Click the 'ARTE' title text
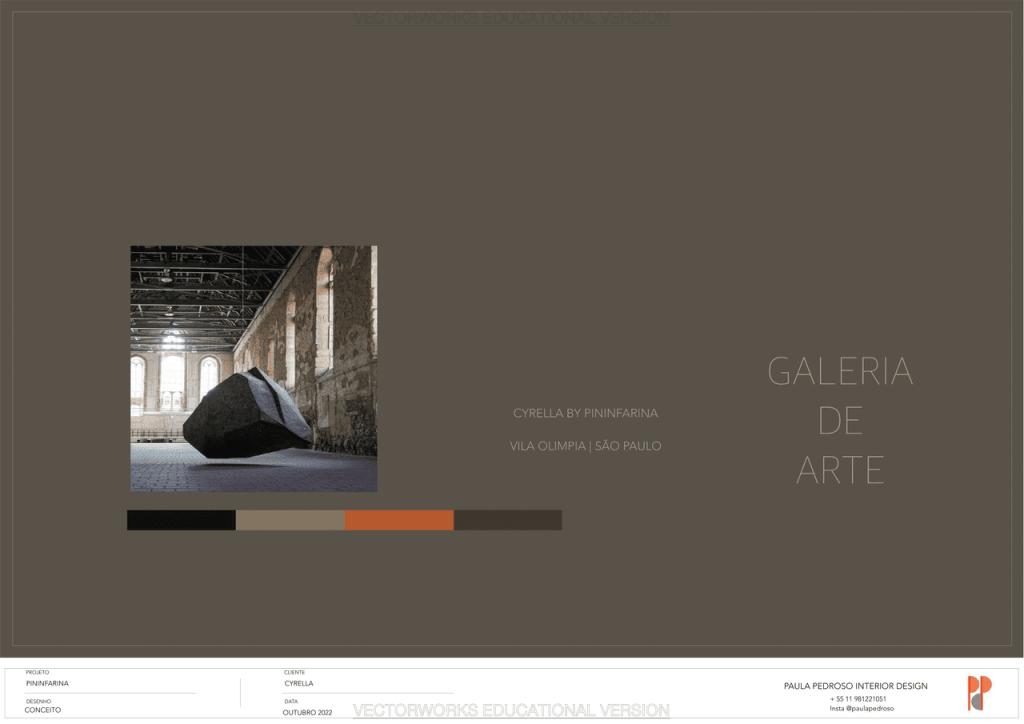The image size is (1024, 724). point(840,471)
